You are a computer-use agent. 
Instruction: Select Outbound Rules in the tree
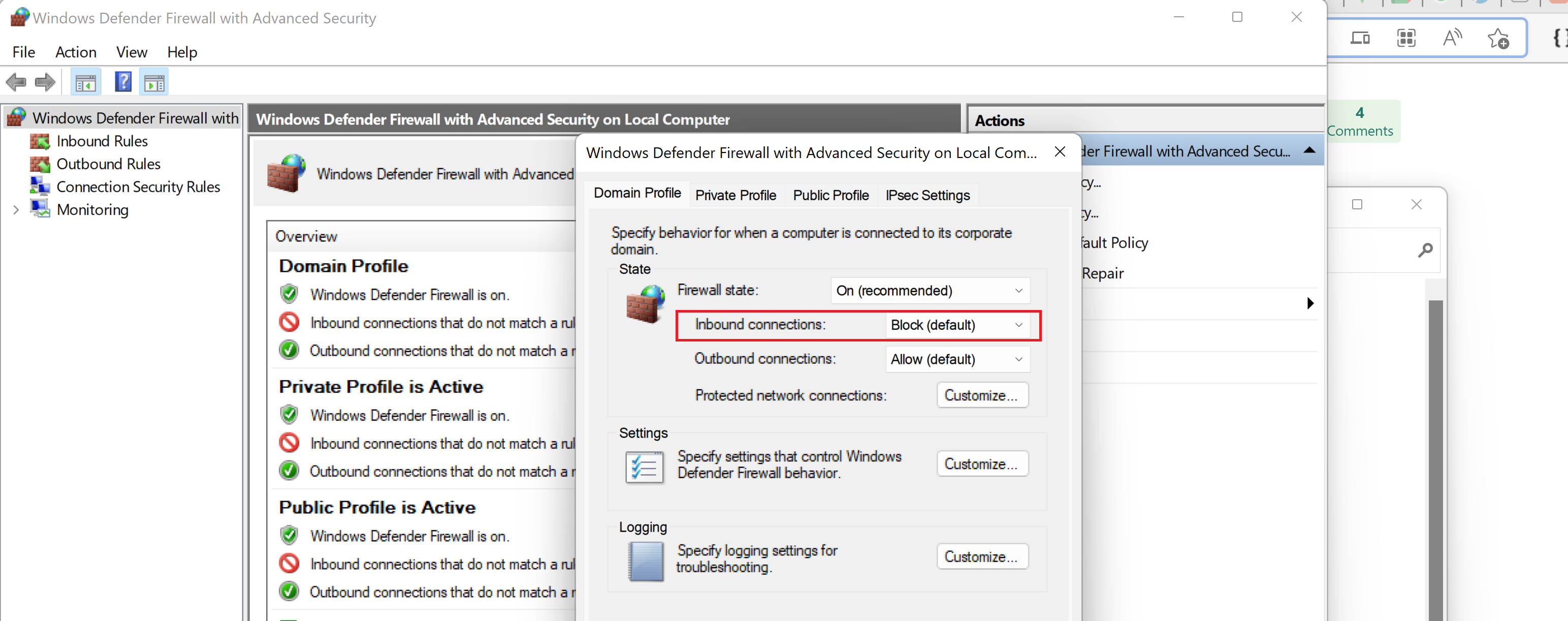point(108,164)
